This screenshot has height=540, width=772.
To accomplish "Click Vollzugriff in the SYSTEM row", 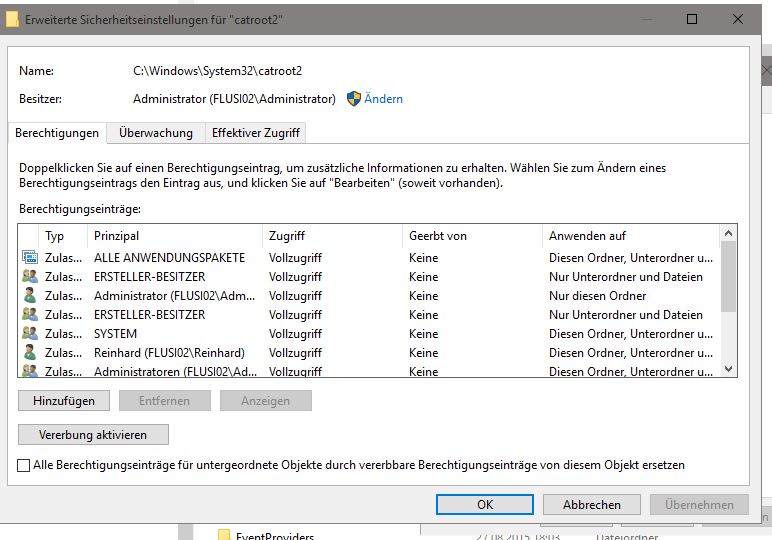I will pos(295,333).
